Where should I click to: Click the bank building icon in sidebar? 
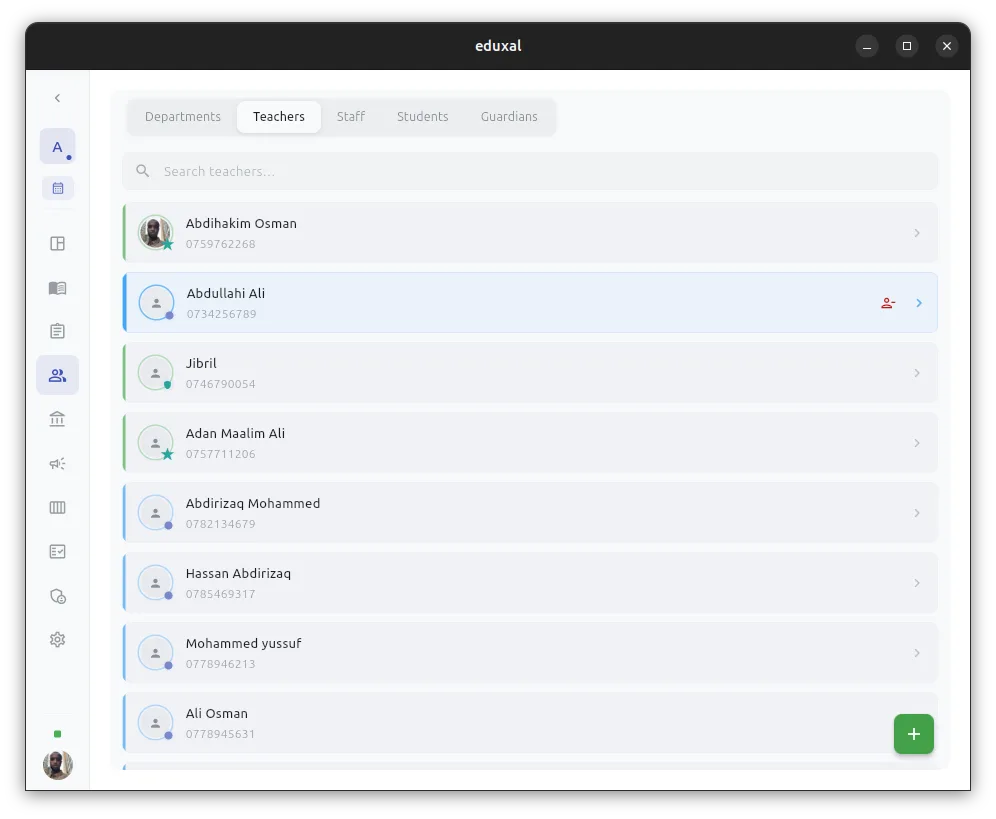(x=57, y=419)
